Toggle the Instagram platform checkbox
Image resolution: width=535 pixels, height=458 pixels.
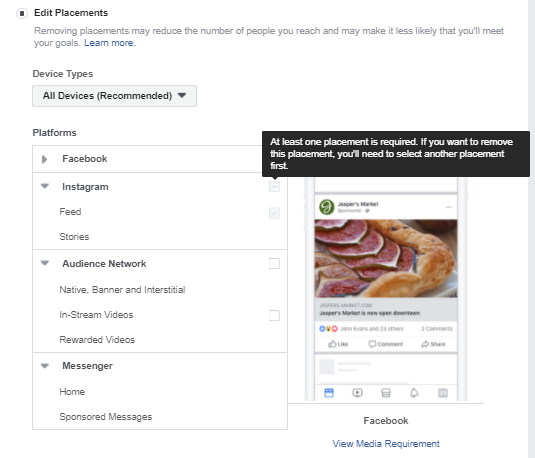coord(274,186)
